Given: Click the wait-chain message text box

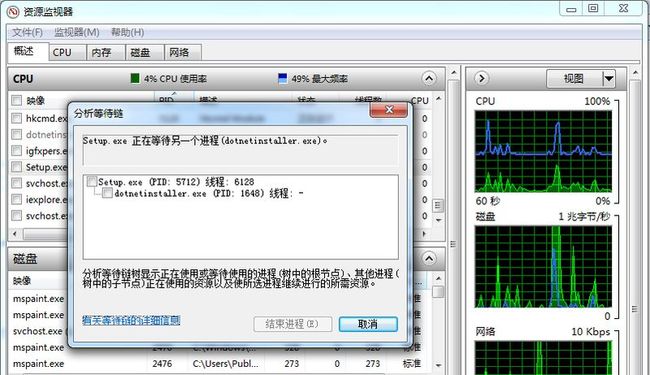Looking at the screenshot, I should [x=240, y=150].
